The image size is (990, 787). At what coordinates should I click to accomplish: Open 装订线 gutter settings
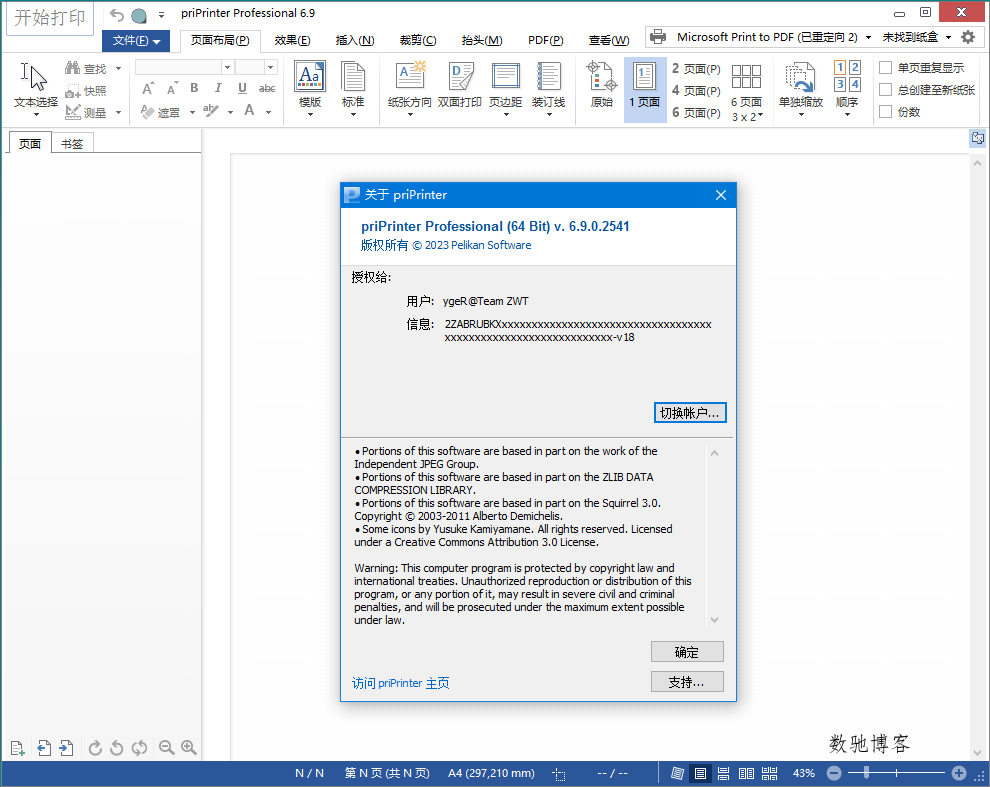548,88
